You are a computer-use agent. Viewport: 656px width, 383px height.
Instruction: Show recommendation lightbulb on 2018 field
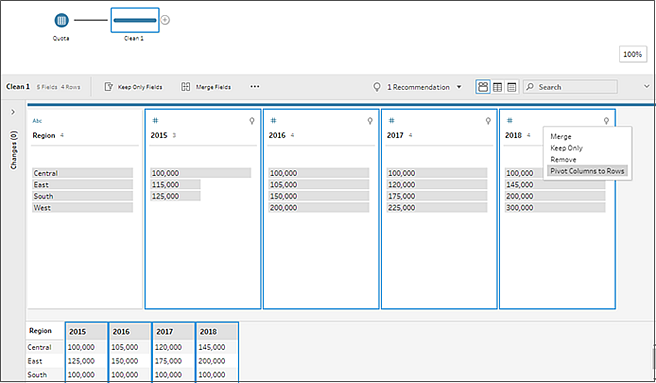tap(606, 121)
